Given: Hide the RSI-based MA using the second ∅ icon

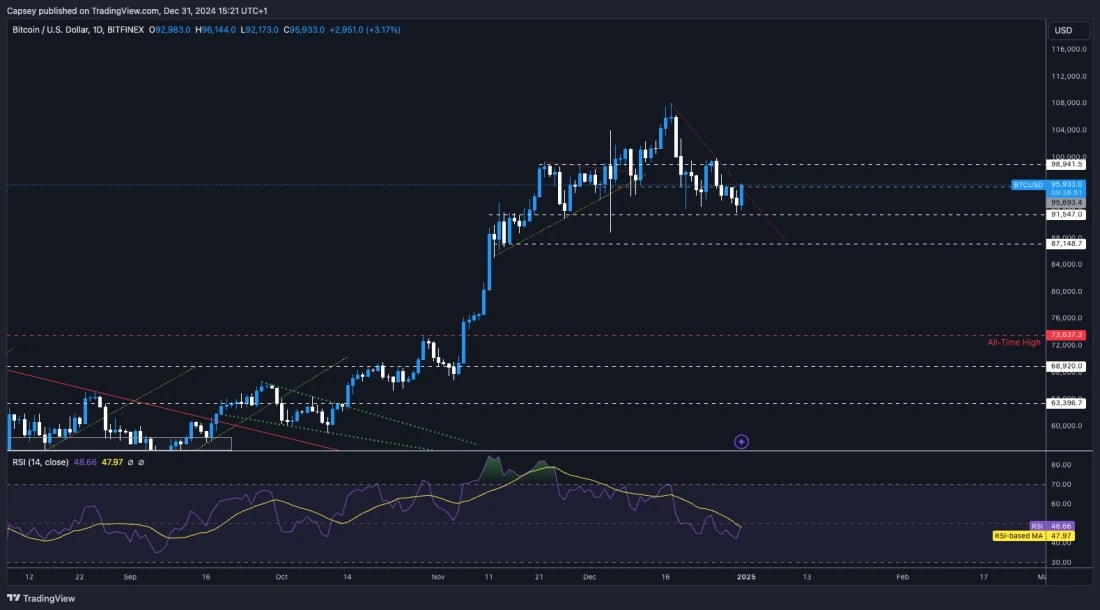Looking at the screenshot, I should coord(141,462).
